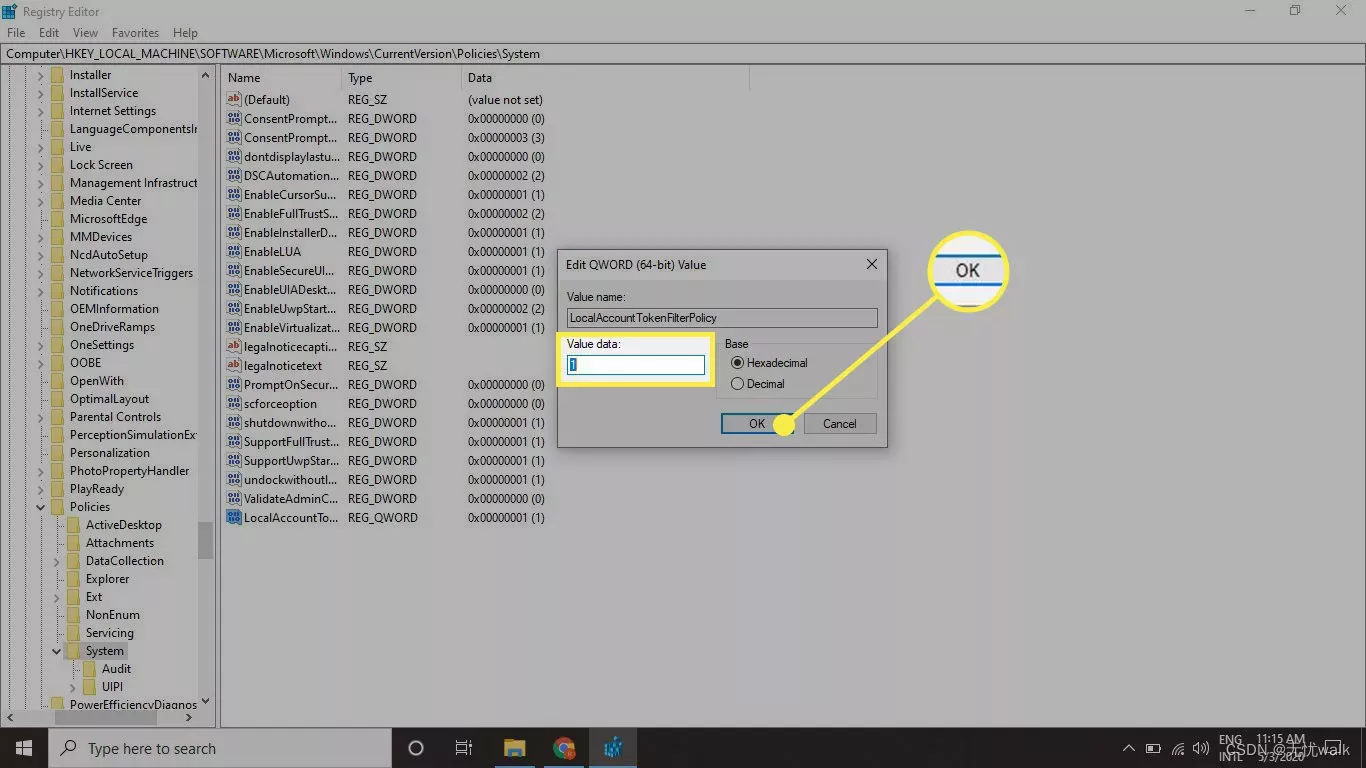Select the Explorer key in tree
1366x768 pixels.
click(x=107, y=579)
